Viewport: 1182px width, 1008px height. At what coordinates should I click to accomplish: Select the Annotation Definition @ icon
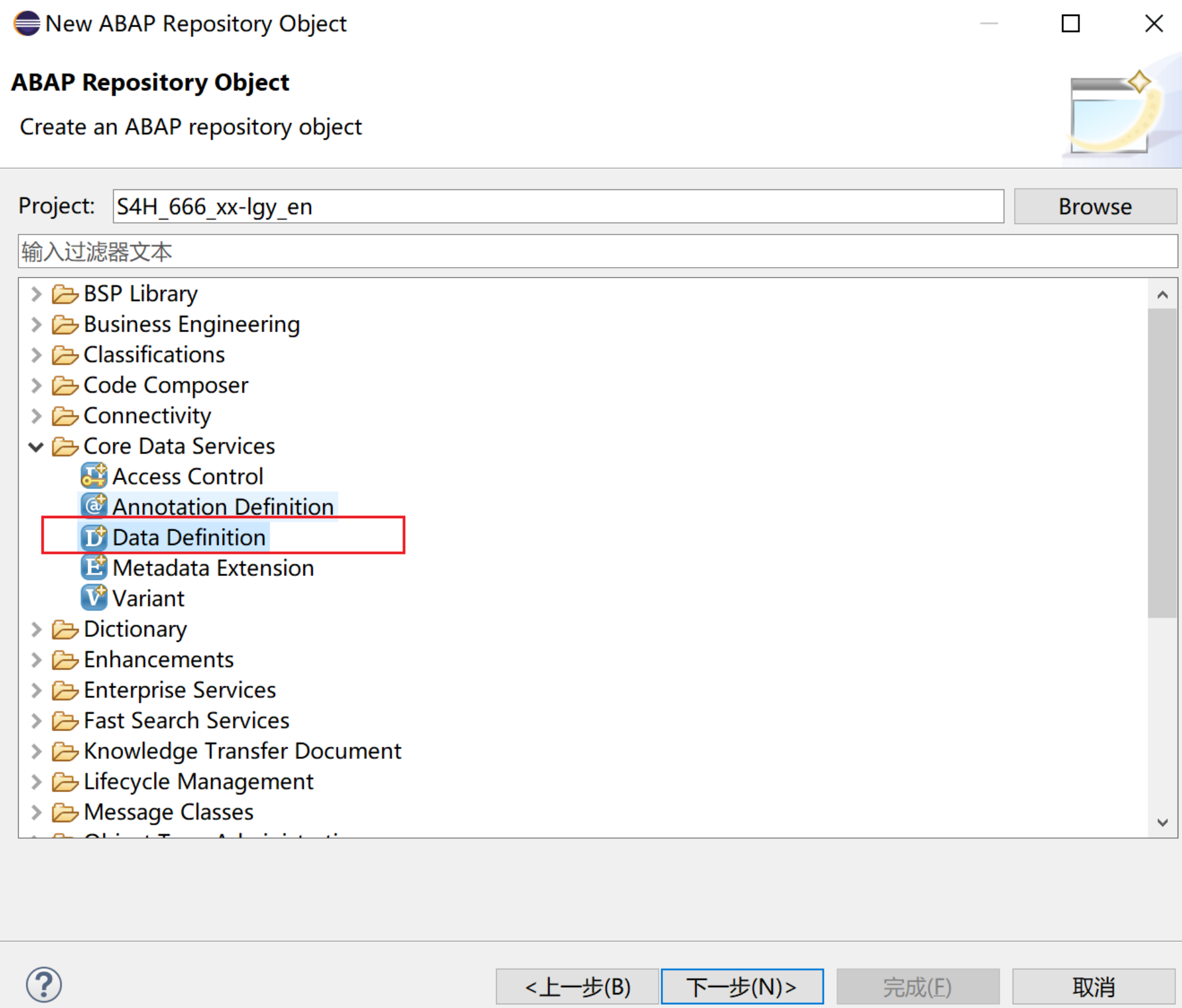point(94,506)
